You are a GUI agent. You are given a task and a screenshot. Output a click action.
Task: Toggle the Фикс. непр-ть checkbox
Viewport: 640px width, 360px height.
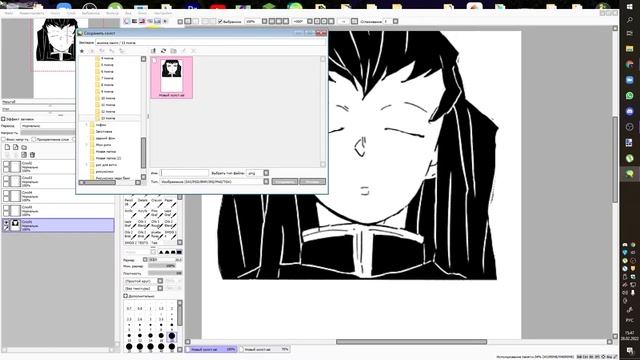click(x=3, y=139)
